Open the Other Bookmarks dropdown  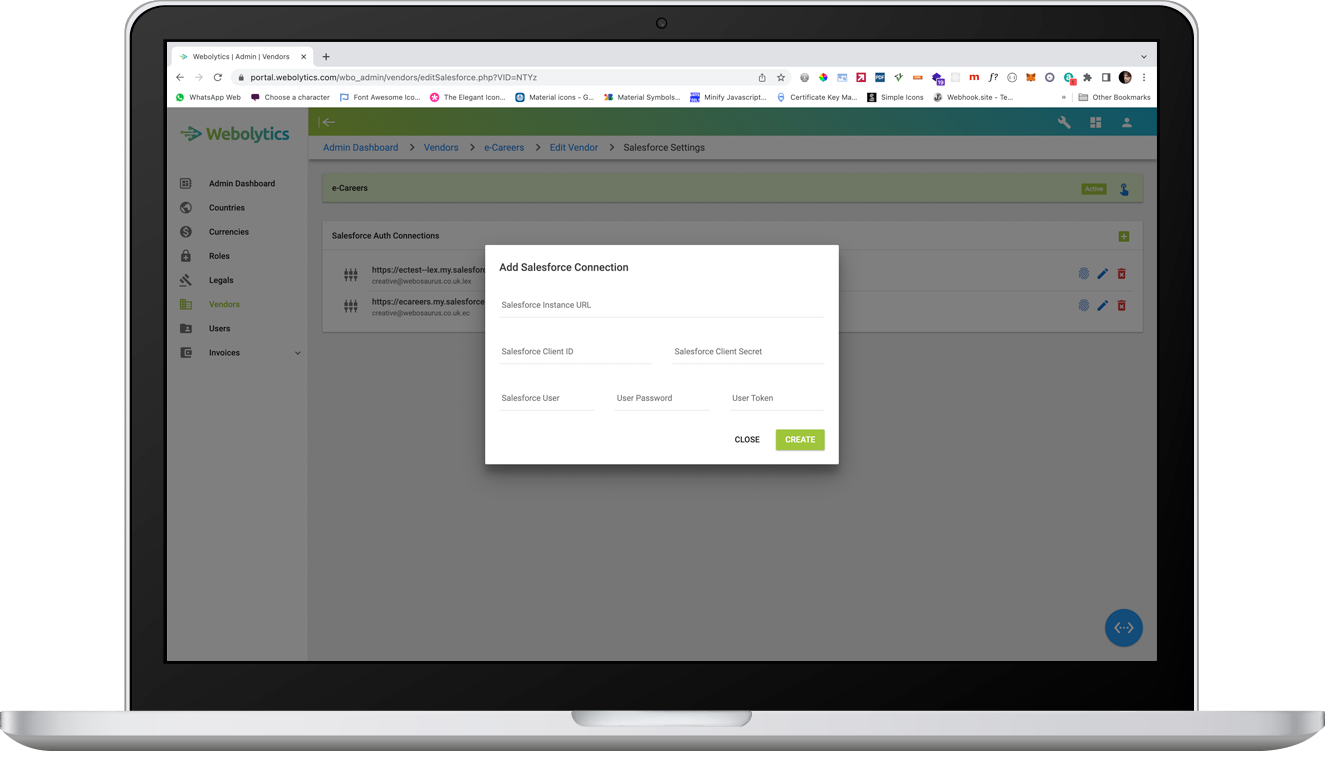click(1114, 97)
